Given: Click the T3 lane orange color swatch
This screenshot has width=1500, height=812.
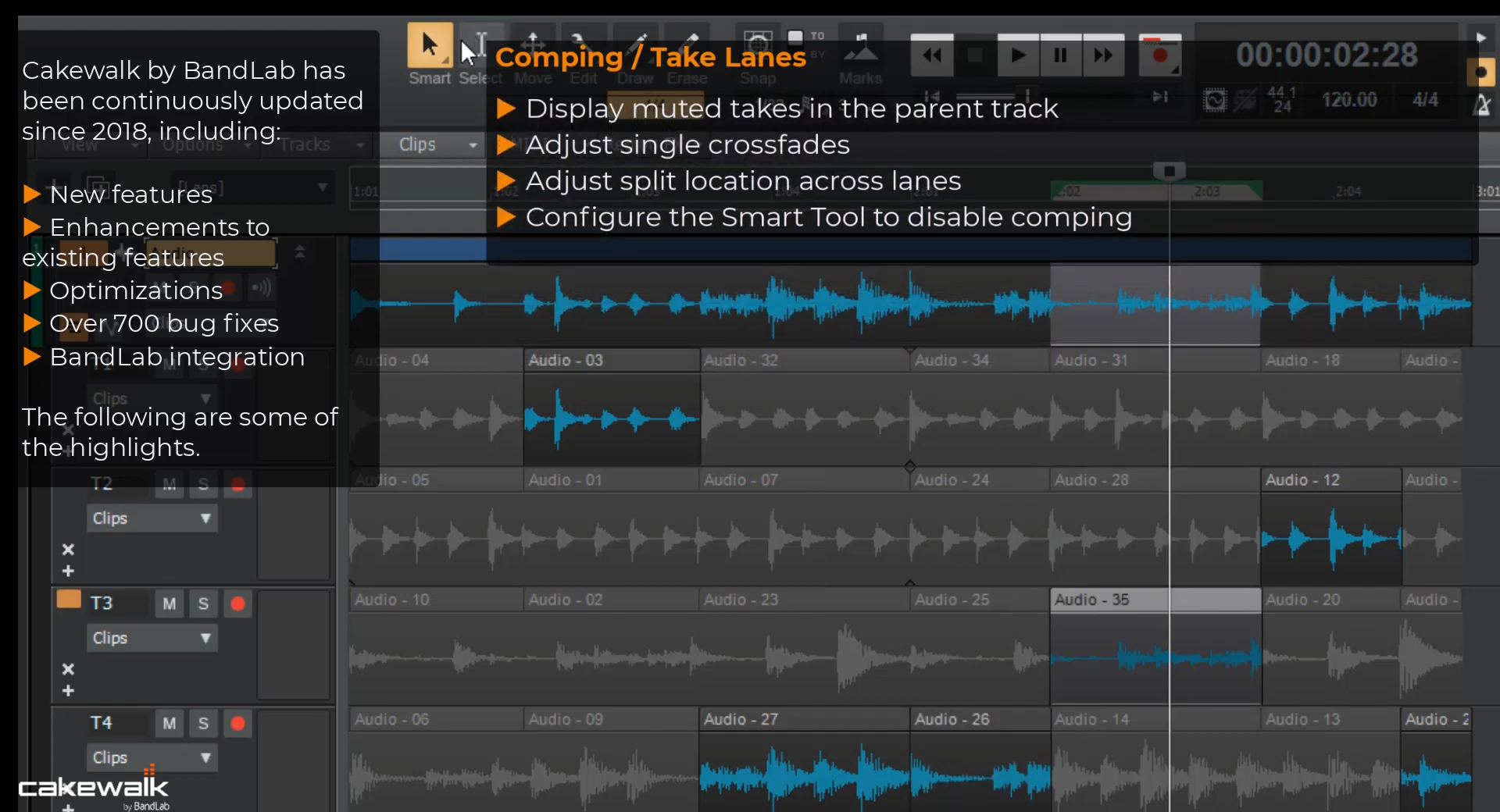Looking at the screenshot, I should pyautogui.click(x=69, y=600).
